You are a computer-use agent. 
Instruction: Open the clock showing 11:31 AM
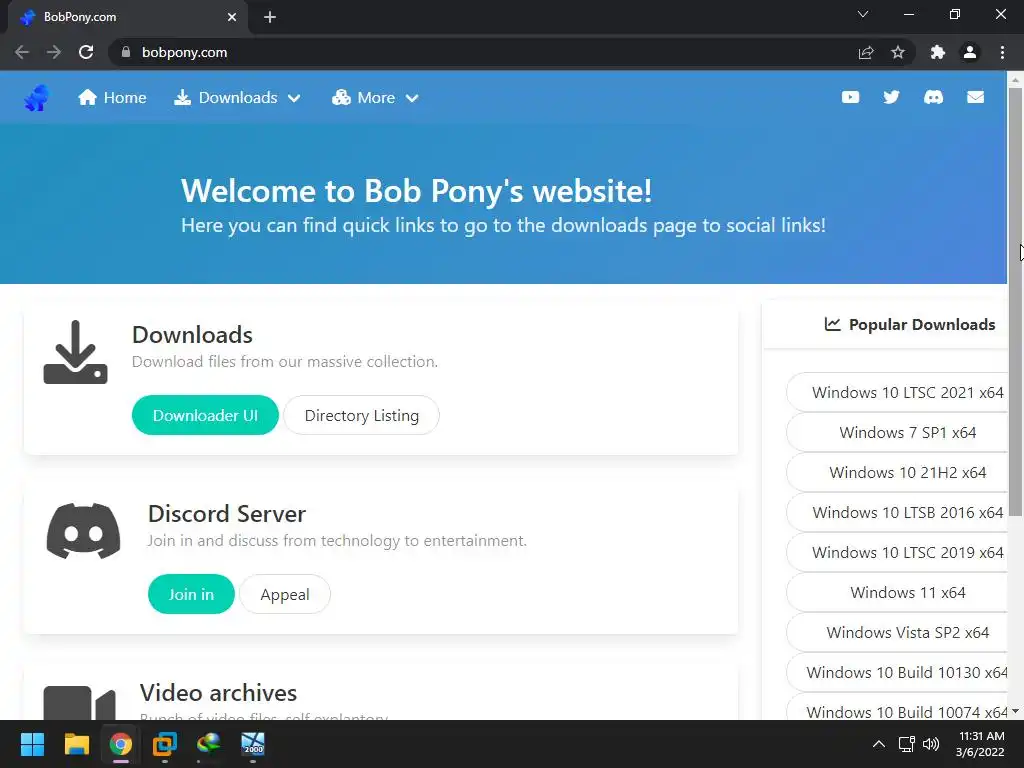point(980,744)
